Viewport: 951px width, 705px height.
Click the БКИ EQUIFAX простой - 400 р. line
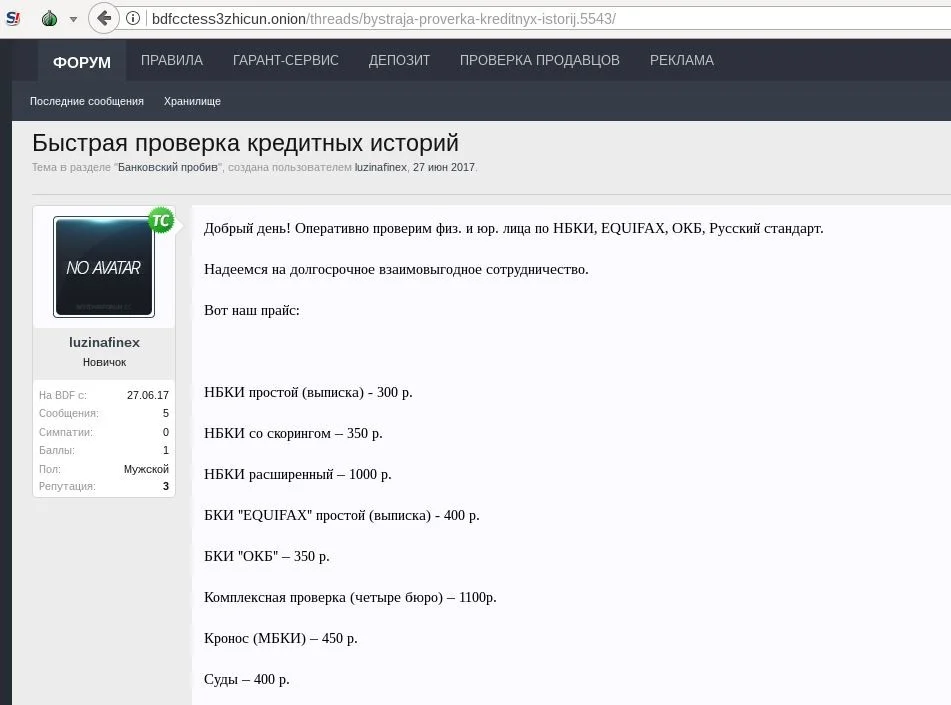click(341, 515)
